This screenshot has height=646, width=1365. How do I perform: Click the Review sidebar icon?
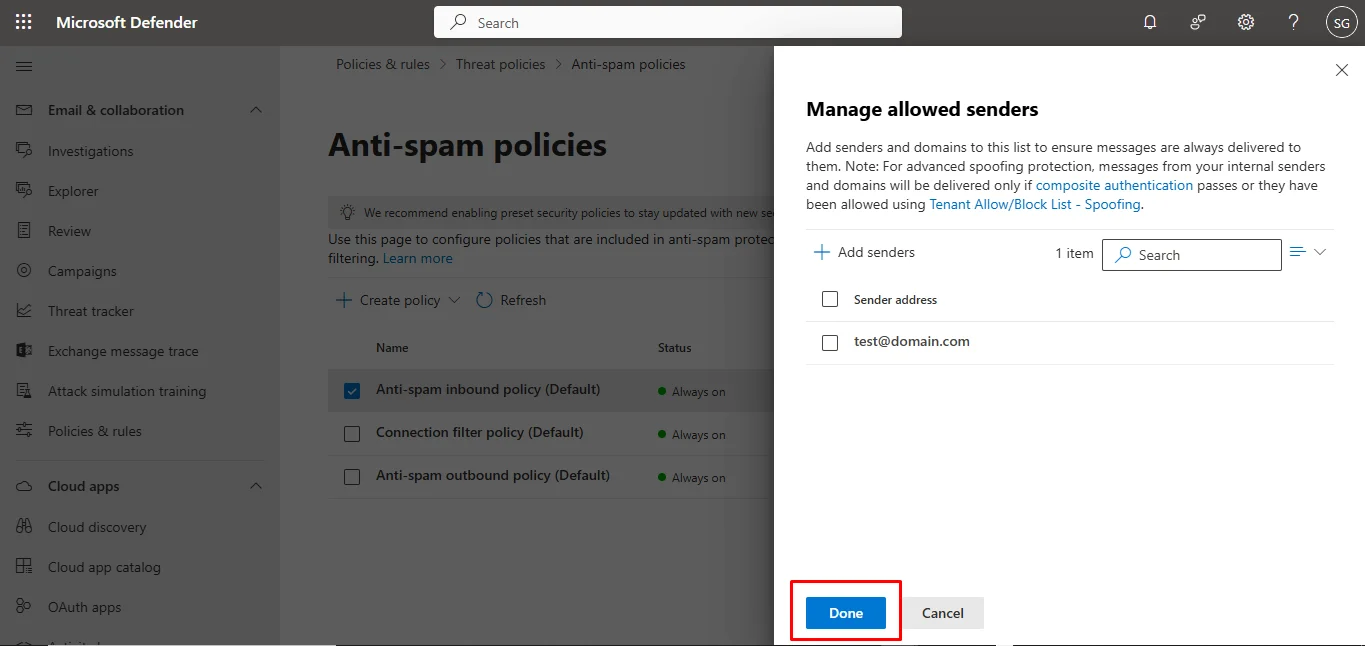[x=25, y=230]
